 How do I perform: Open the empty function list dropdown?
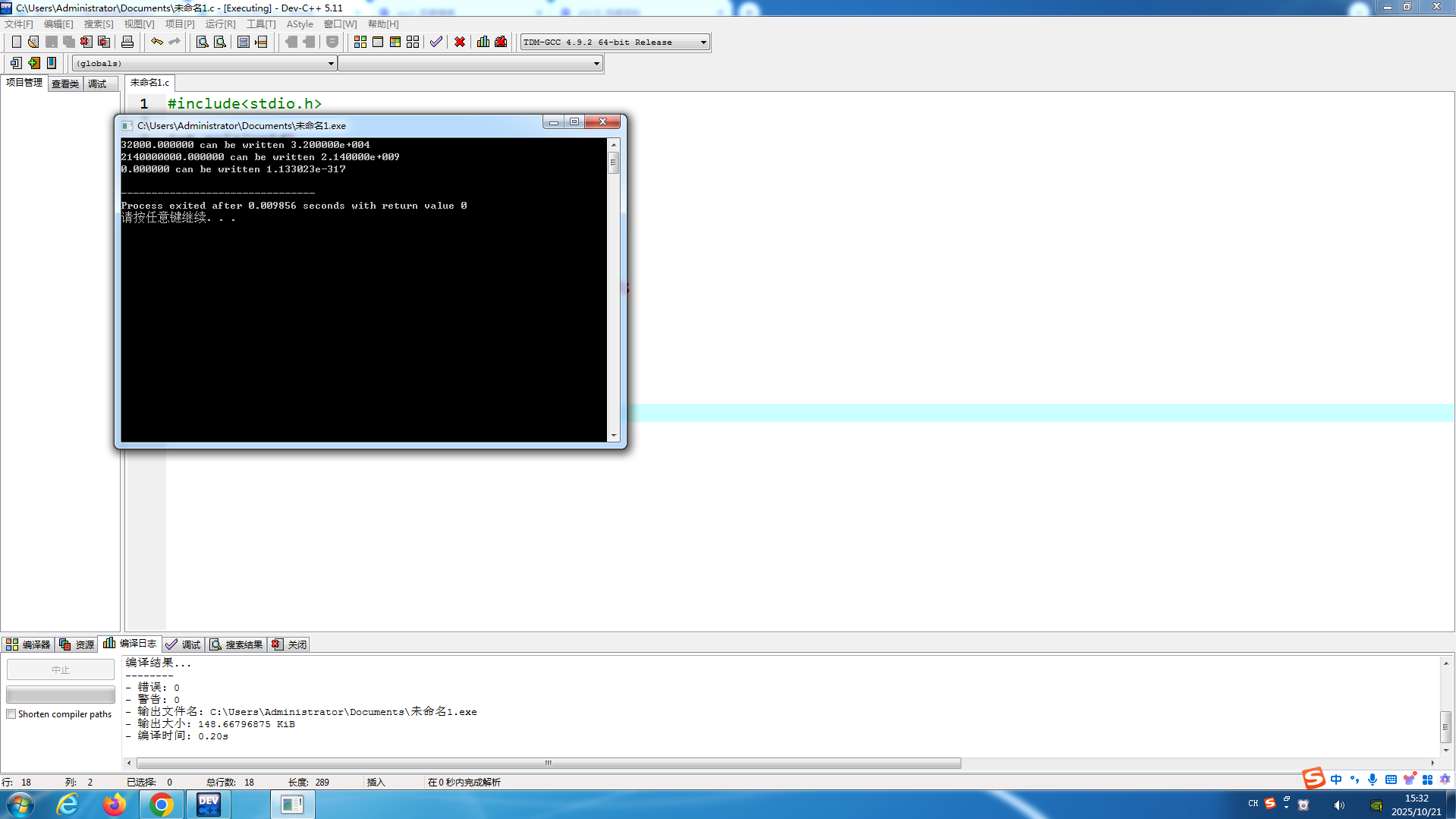(x=596, y=64)
